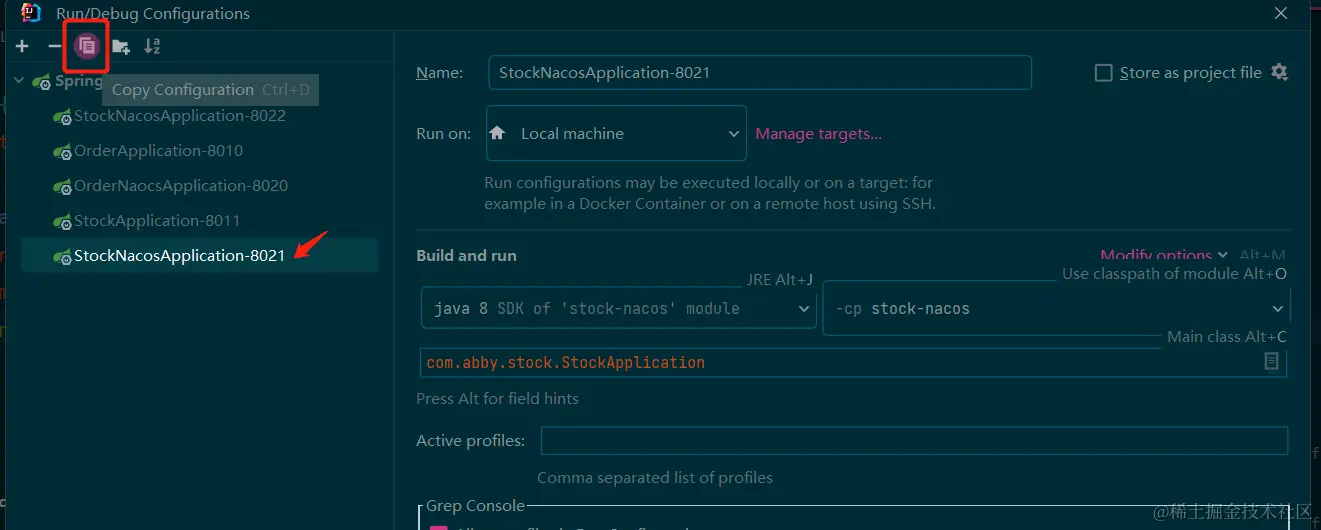This screenshot has height=530, width=1321.
Task: Open the java 8 SDK JRE dropdown
Action: pyautogui.click(x=619, y=309)
